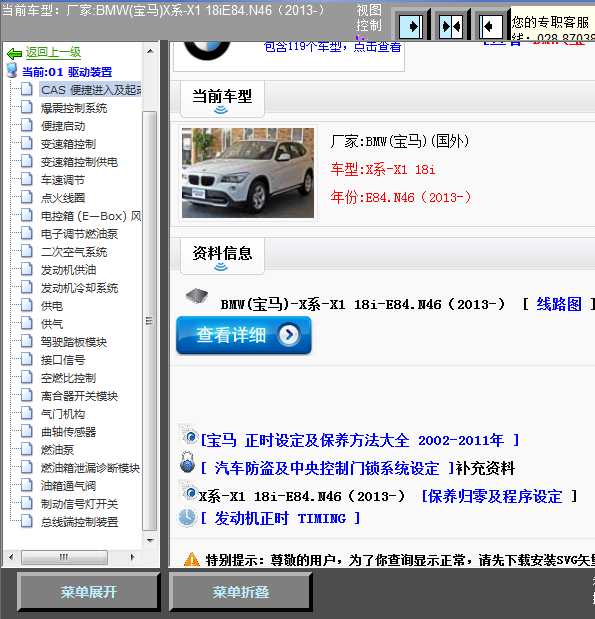Open 总线端控制装置 entry
The height and width of the screenshot is (619, 595).
pyautogui.click(x=79, y=522)
